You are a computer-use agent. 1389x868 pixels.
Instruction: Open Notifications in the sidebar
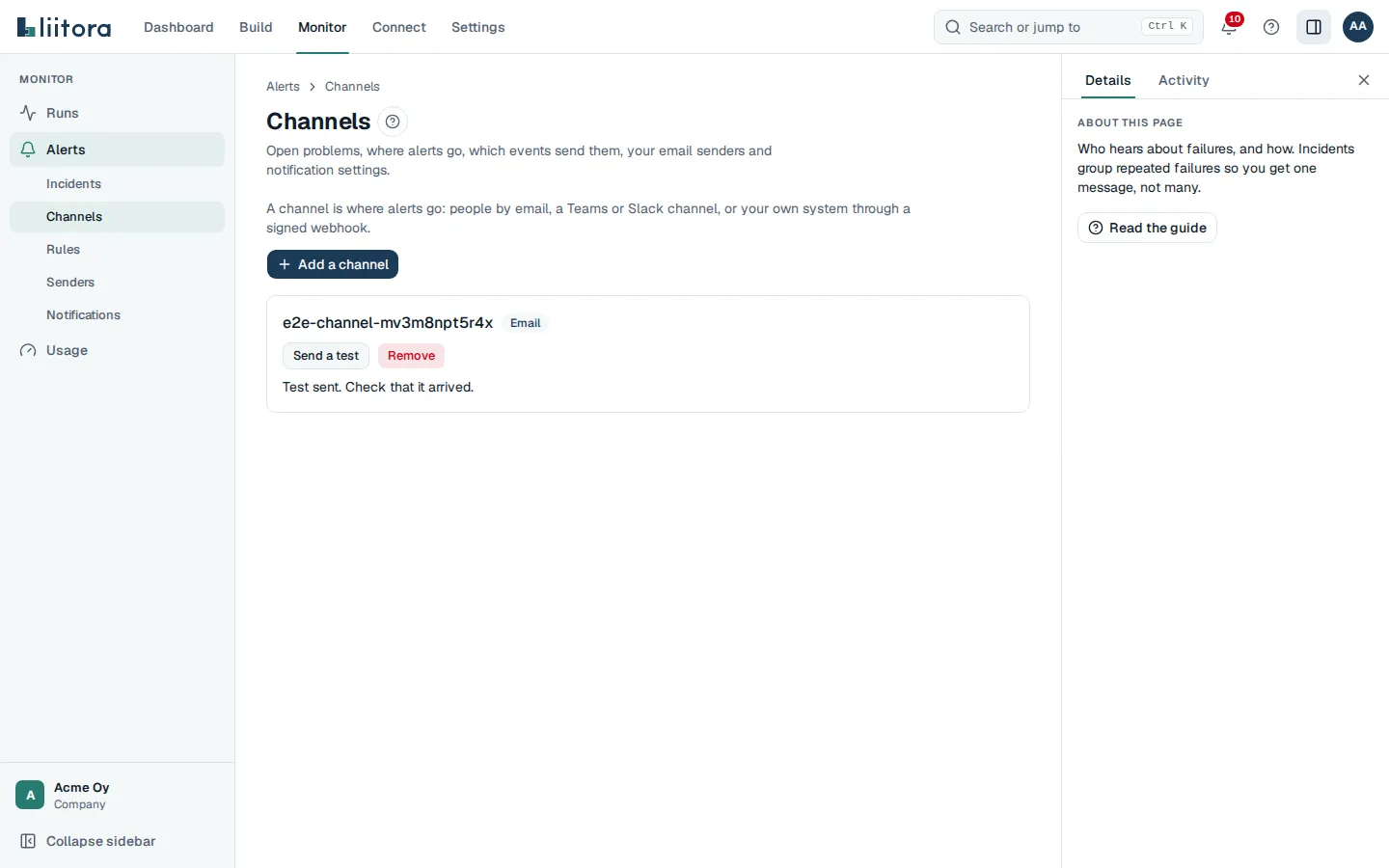(x=117, y=315)
